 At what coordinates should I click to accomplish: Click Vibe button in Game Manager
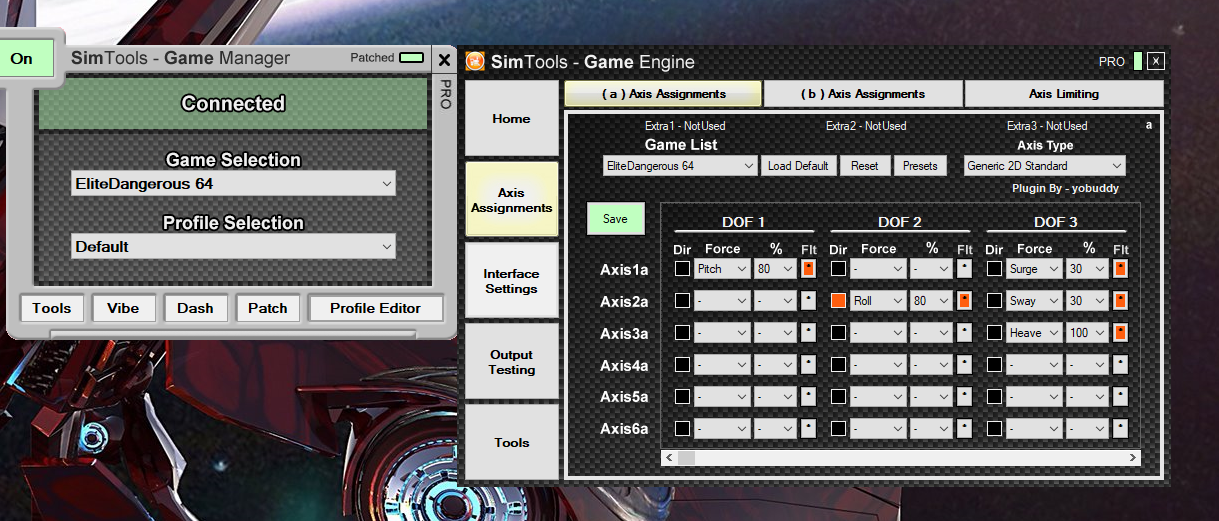click(x=124, y=308)
